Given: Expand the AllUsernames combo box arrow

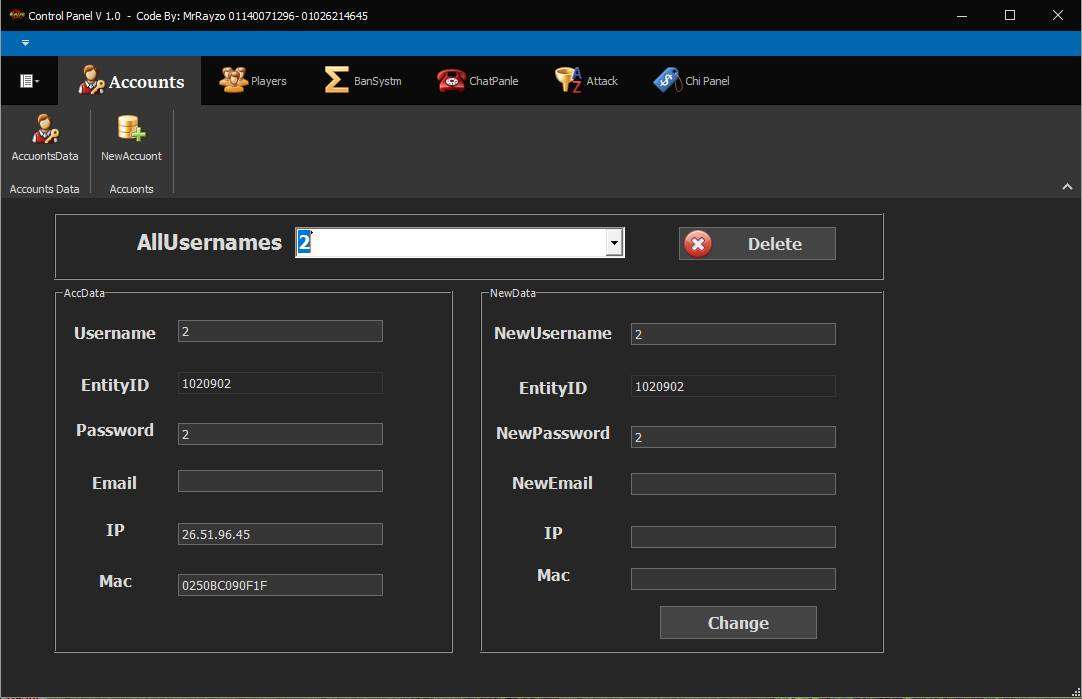Looking at the screenshot, I should pos(614,243).
